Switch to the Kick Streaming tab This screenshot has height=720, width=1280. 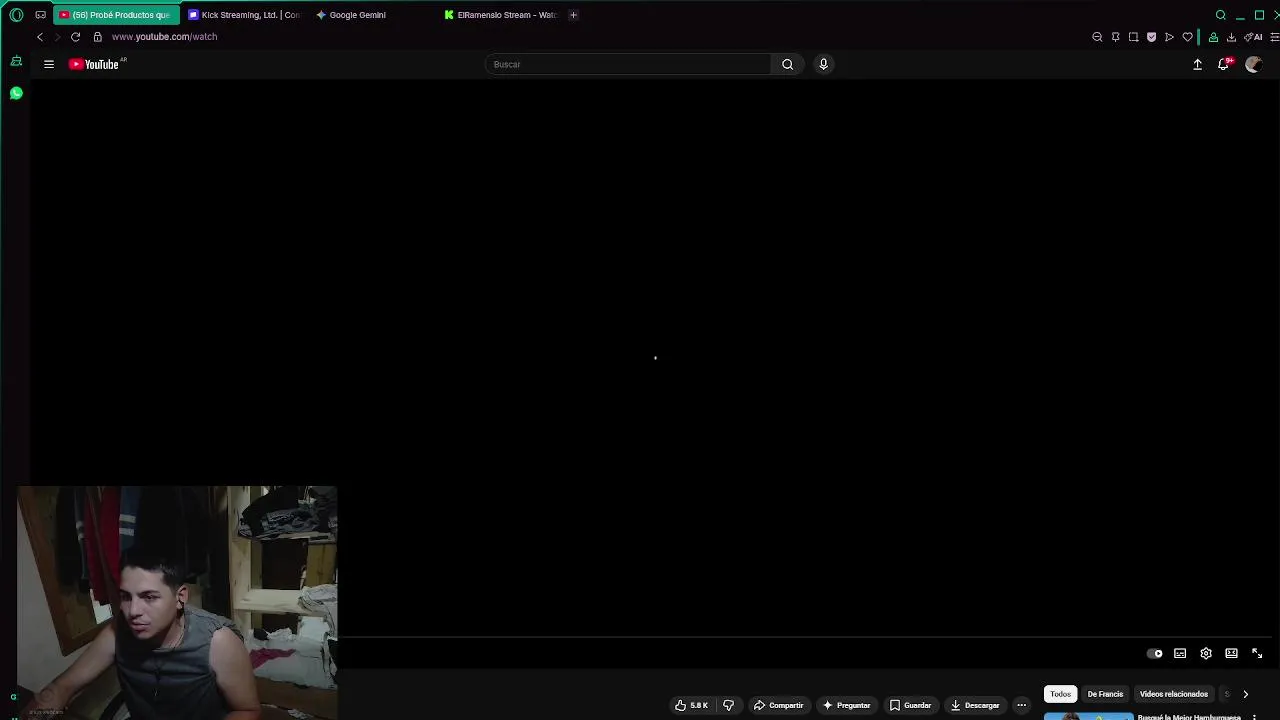(245, 15)
